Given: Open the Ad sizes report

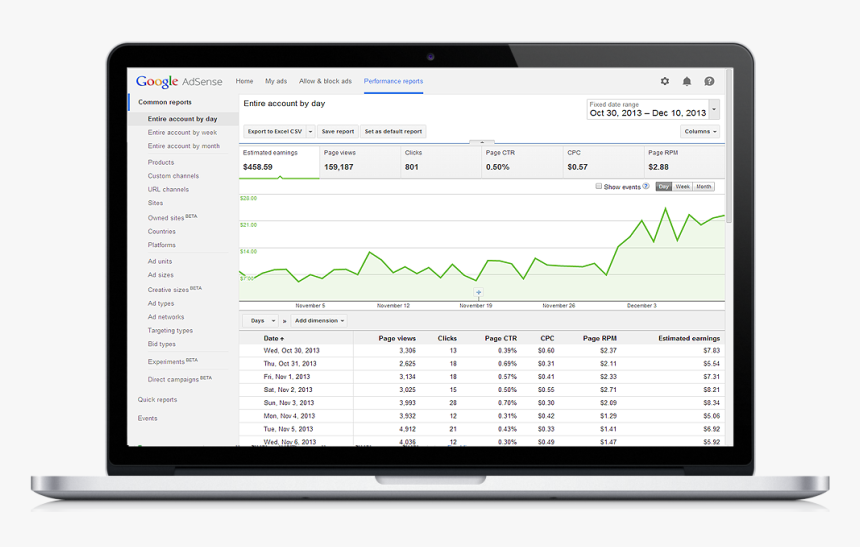Looking at the screenshot, I should (161, 275).
